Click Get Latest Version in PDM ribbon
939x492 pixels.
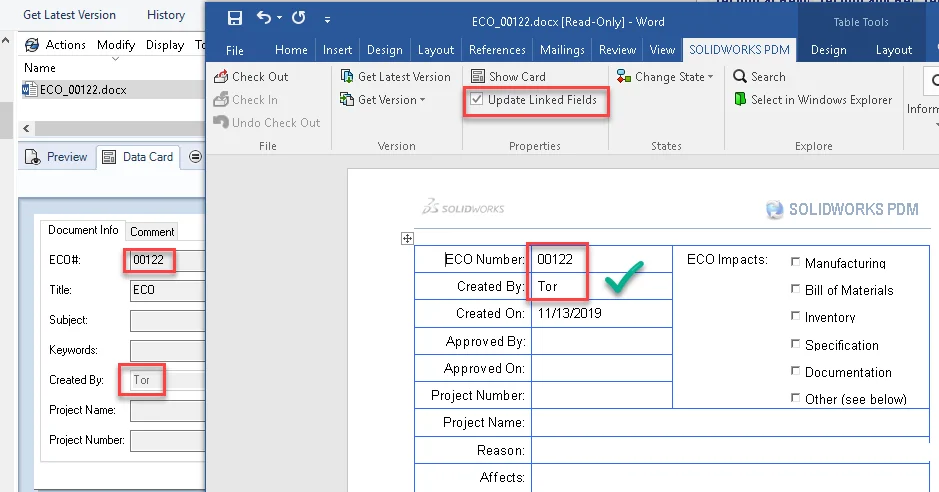coord(396,77)
